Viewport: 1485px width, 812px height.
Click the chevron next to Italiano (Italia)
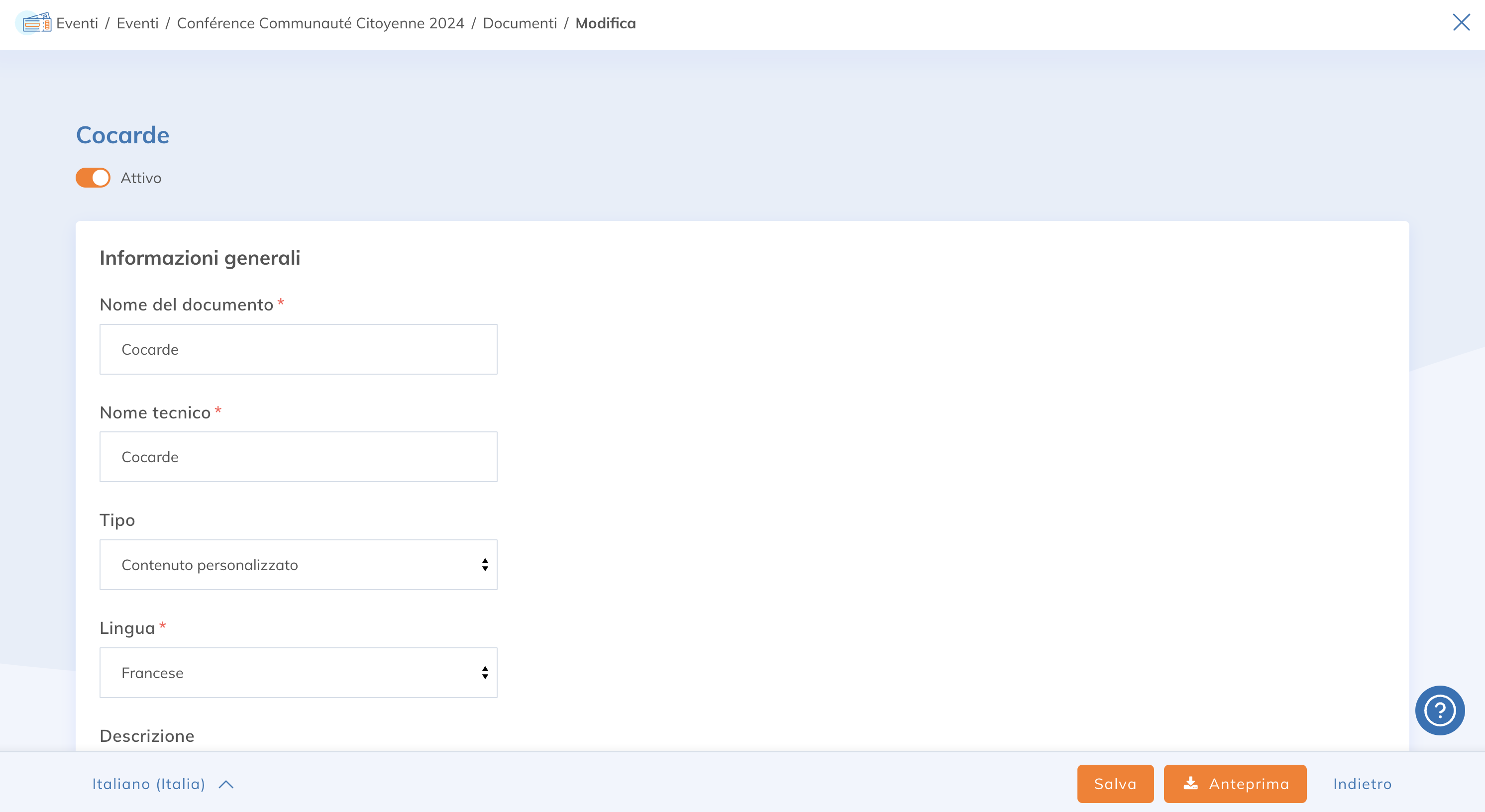pyautogui.click(x=226, y=784)
